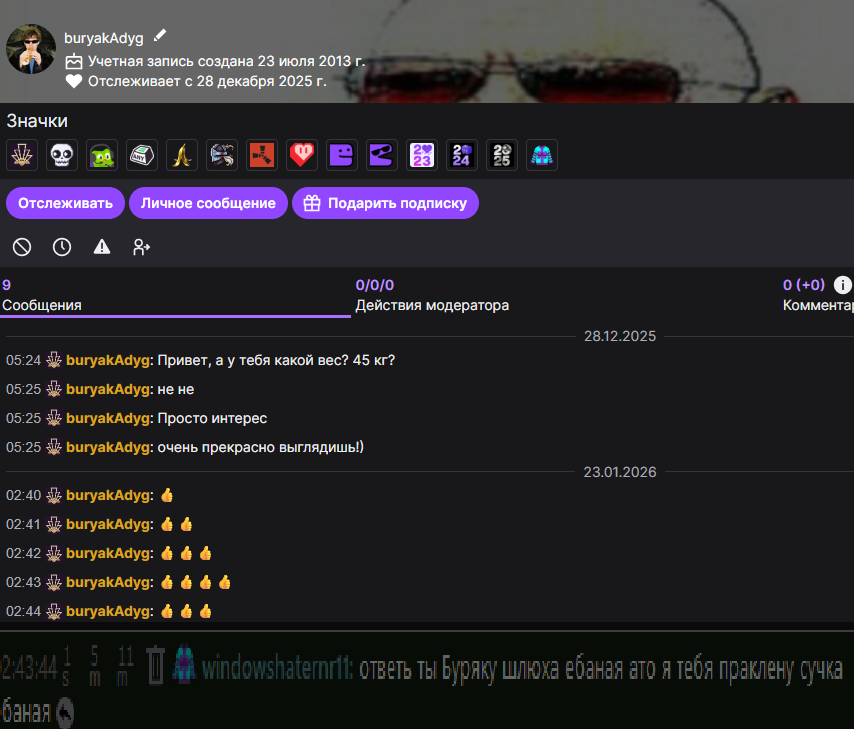Show the info tooltip next to comments count
This screenshot has width=854, height=729.
842,285
